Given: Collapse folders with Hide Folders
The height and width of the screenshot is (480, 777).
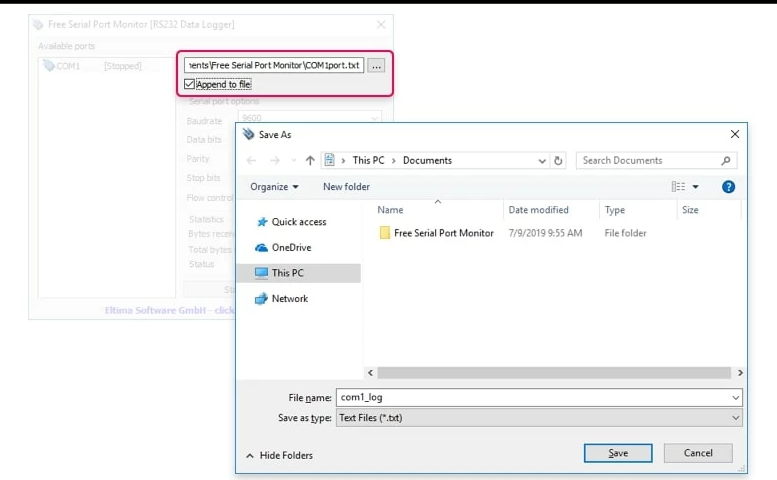Looking at the screenshot, I should pos(279,455).
